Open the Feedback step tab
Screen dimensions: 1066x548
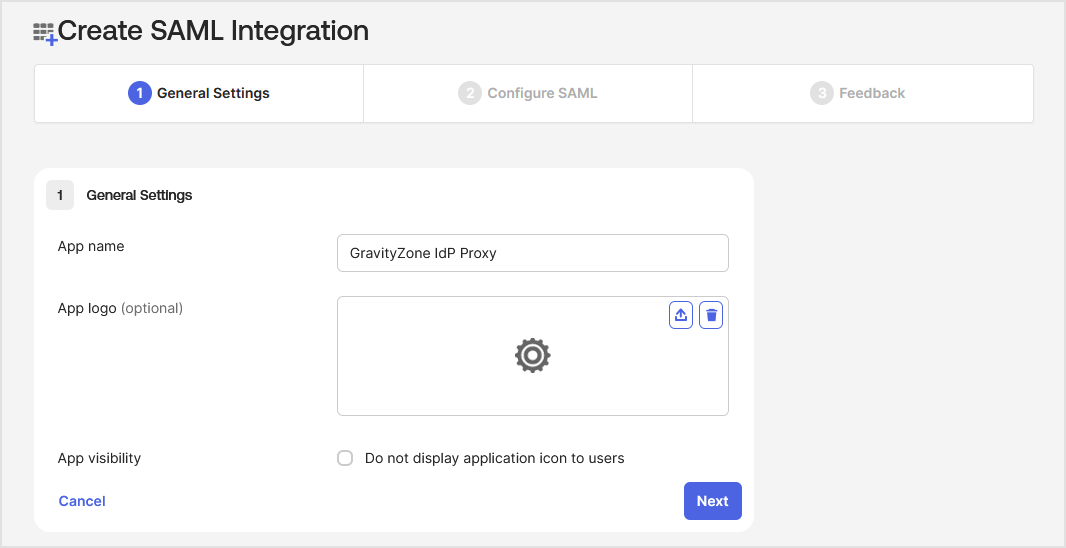coord(863,93)
